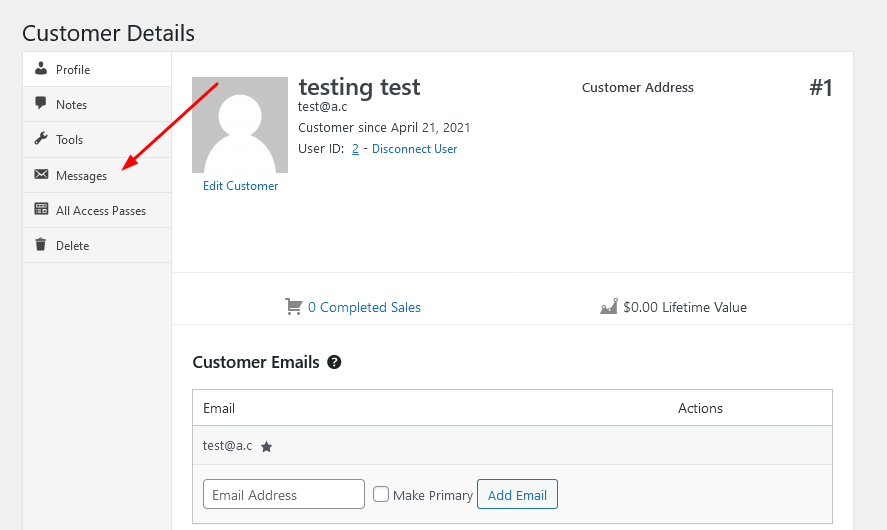Enable the Make Primary checkbox
This screenshot has height=530, width=887.
381,494
